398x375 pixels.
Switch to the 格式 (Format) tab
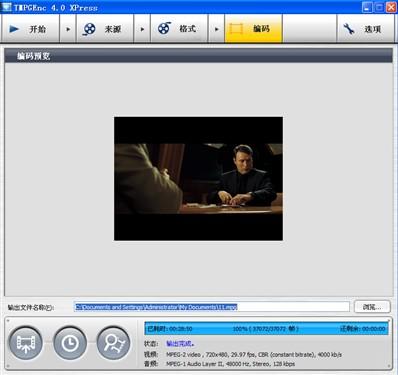pos(179,29)
